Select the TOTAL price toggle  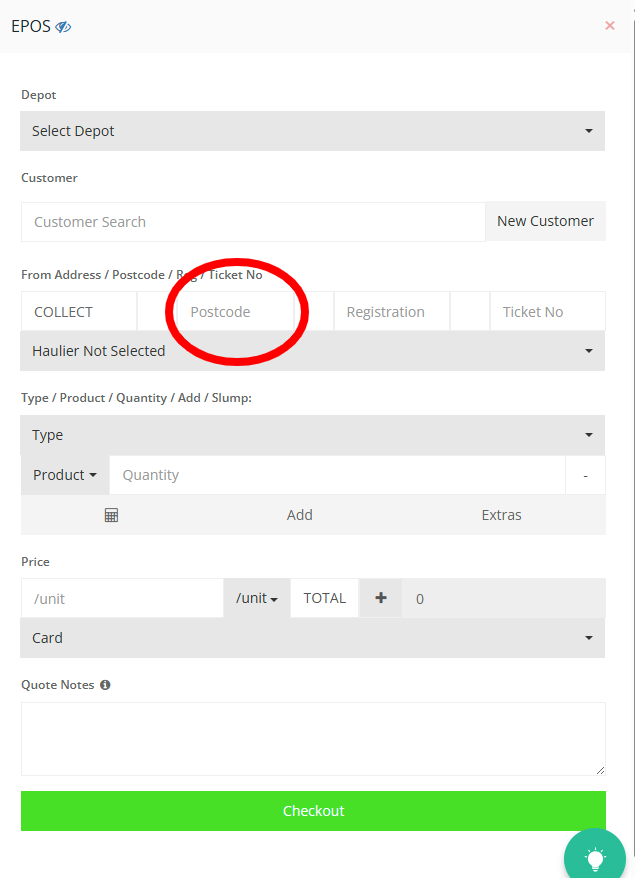click(x=324, y=598)
